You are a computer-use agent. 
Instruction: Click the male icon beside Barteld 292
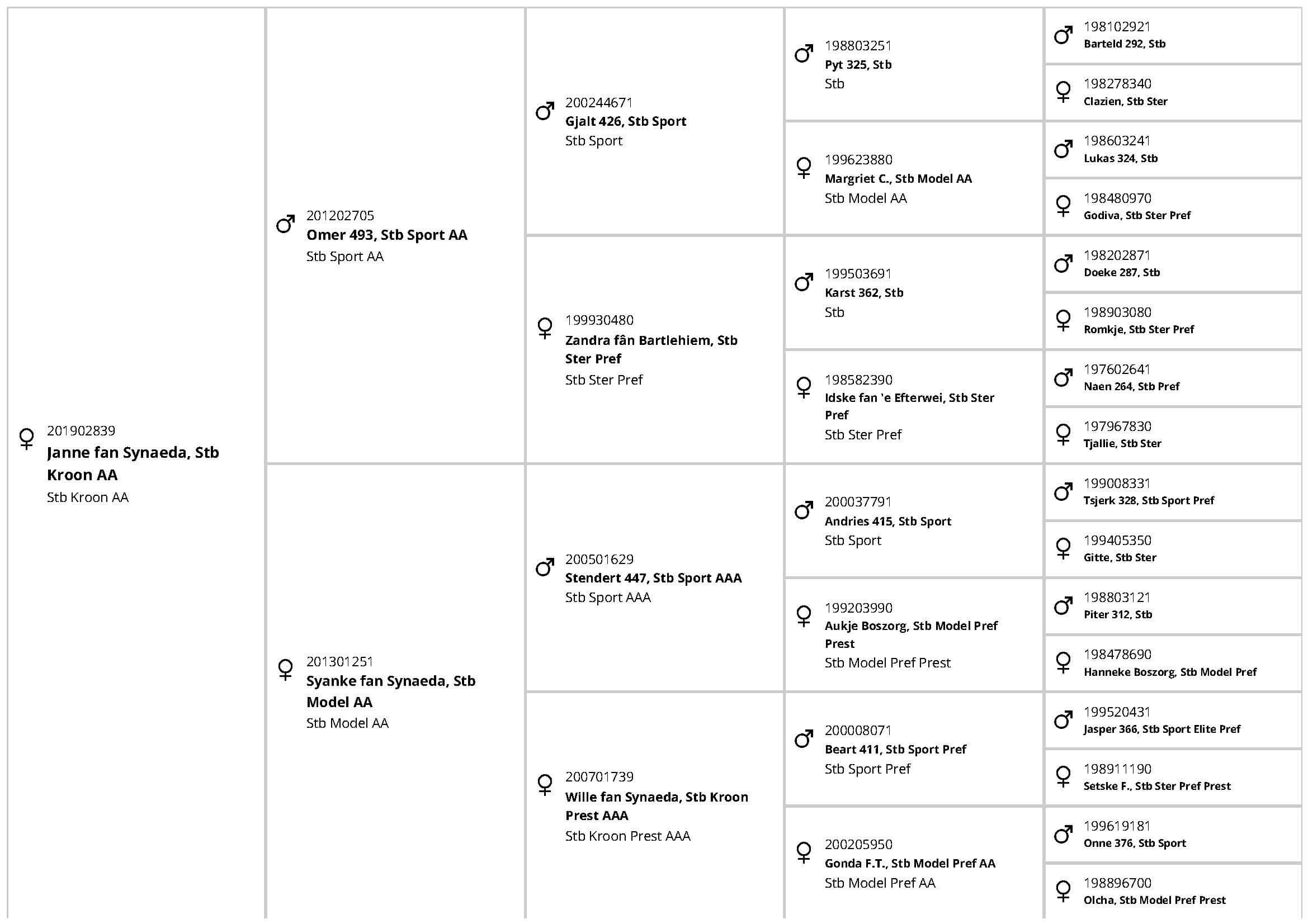click(1063, 35)
